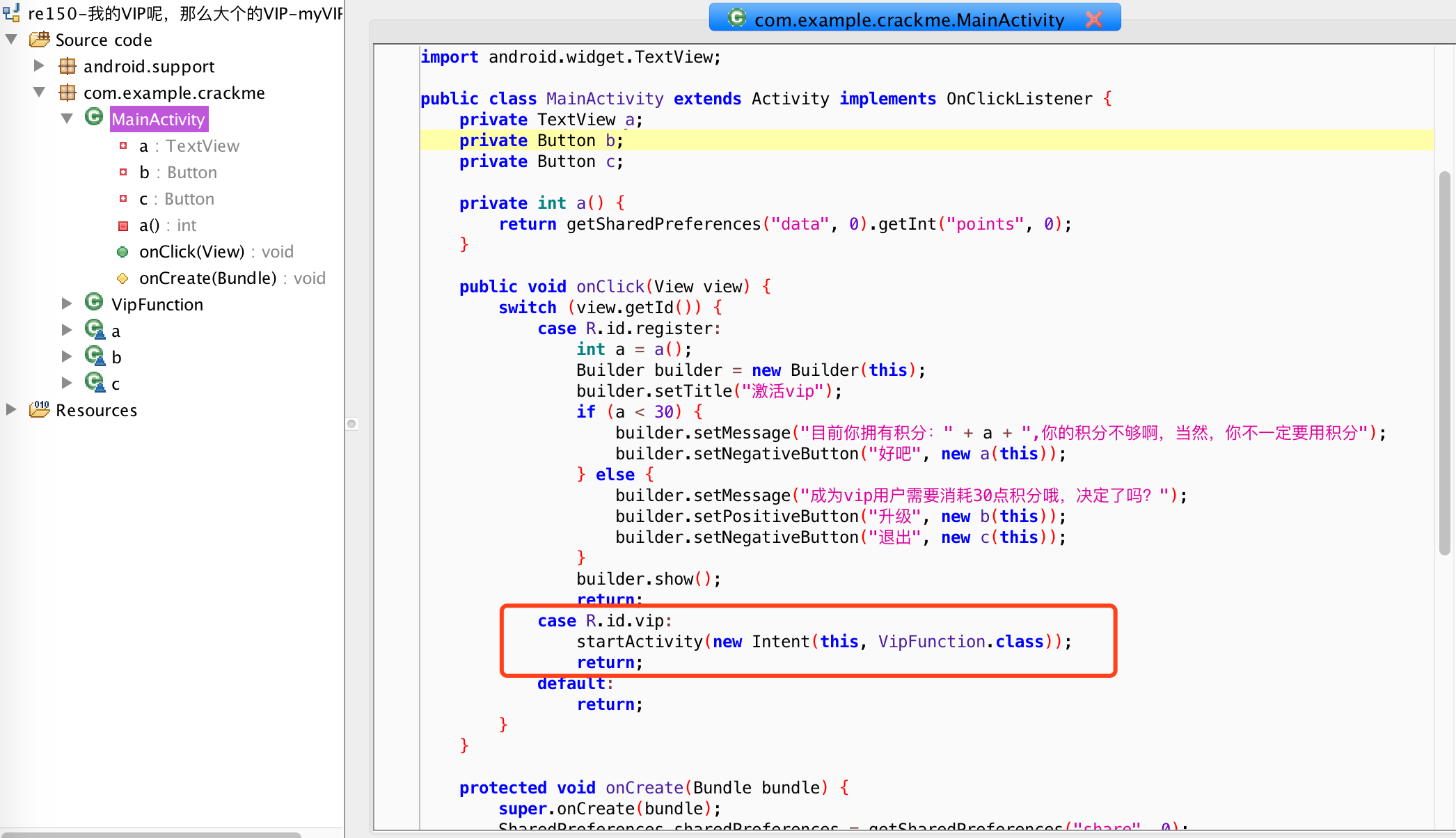
Task: Click the android.support package icon
Action: click(68, 66)
